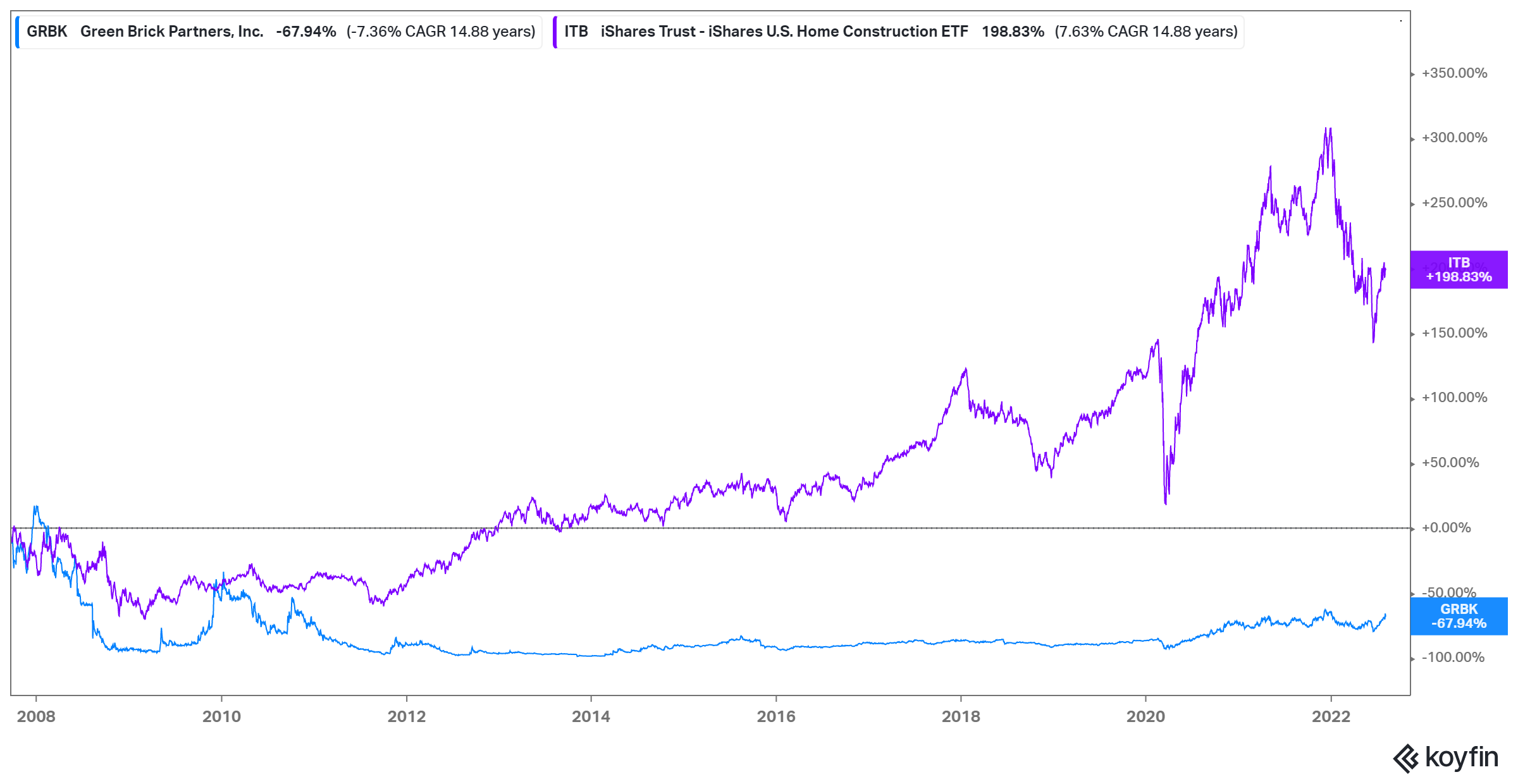Click the -67.94% GRBK return value in legend
The height and width of the screenshot is (784, 1518).
[x=306, y=32]
